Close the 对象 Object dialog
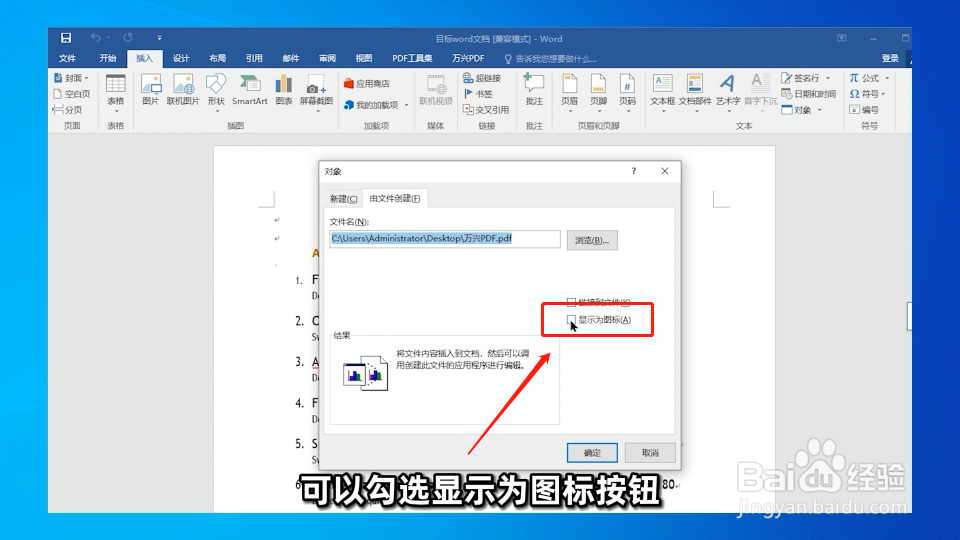Screen dimensions: 960x540 pos(665,171)
